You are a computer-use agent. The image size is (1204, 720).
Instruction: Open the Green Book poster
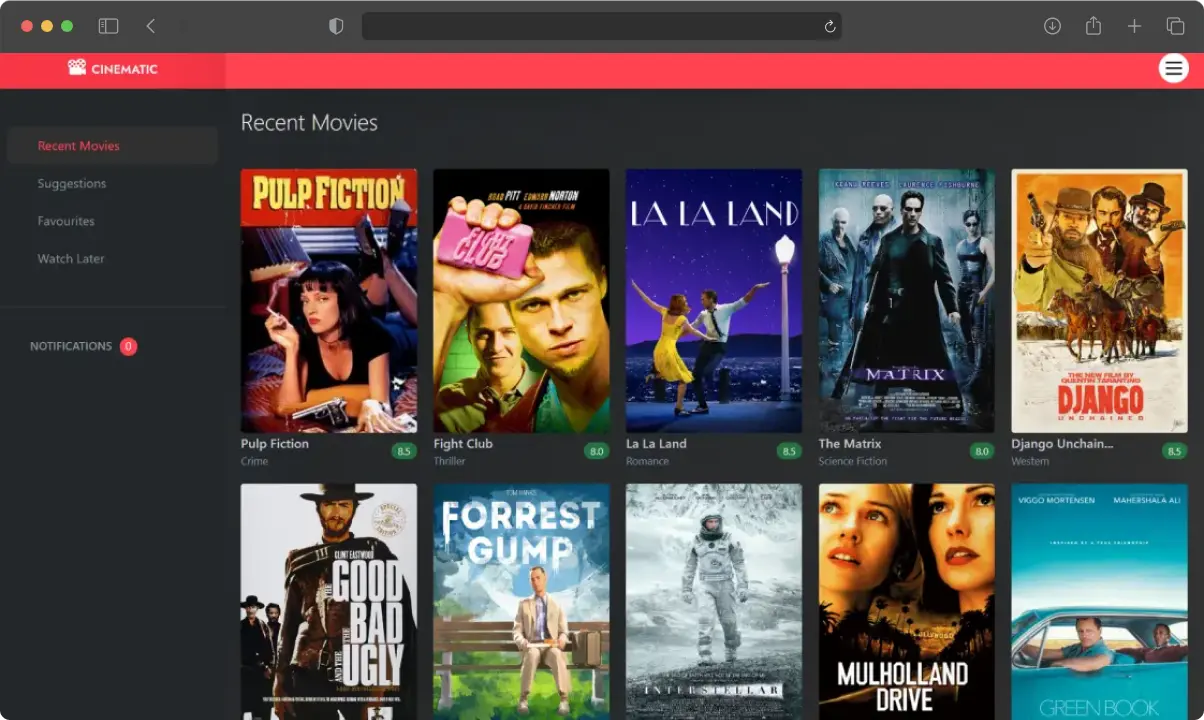tap(1100, 602)
